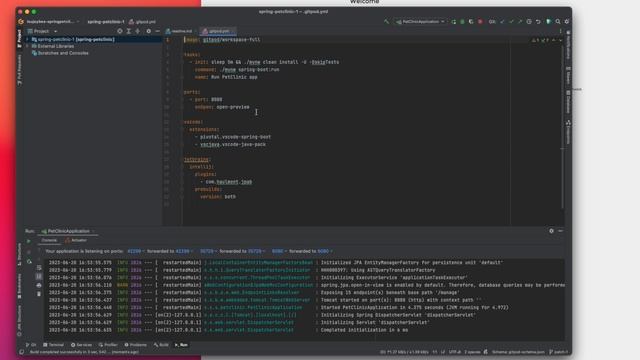
Task: Open Services tool window
Action: [81, 345]
